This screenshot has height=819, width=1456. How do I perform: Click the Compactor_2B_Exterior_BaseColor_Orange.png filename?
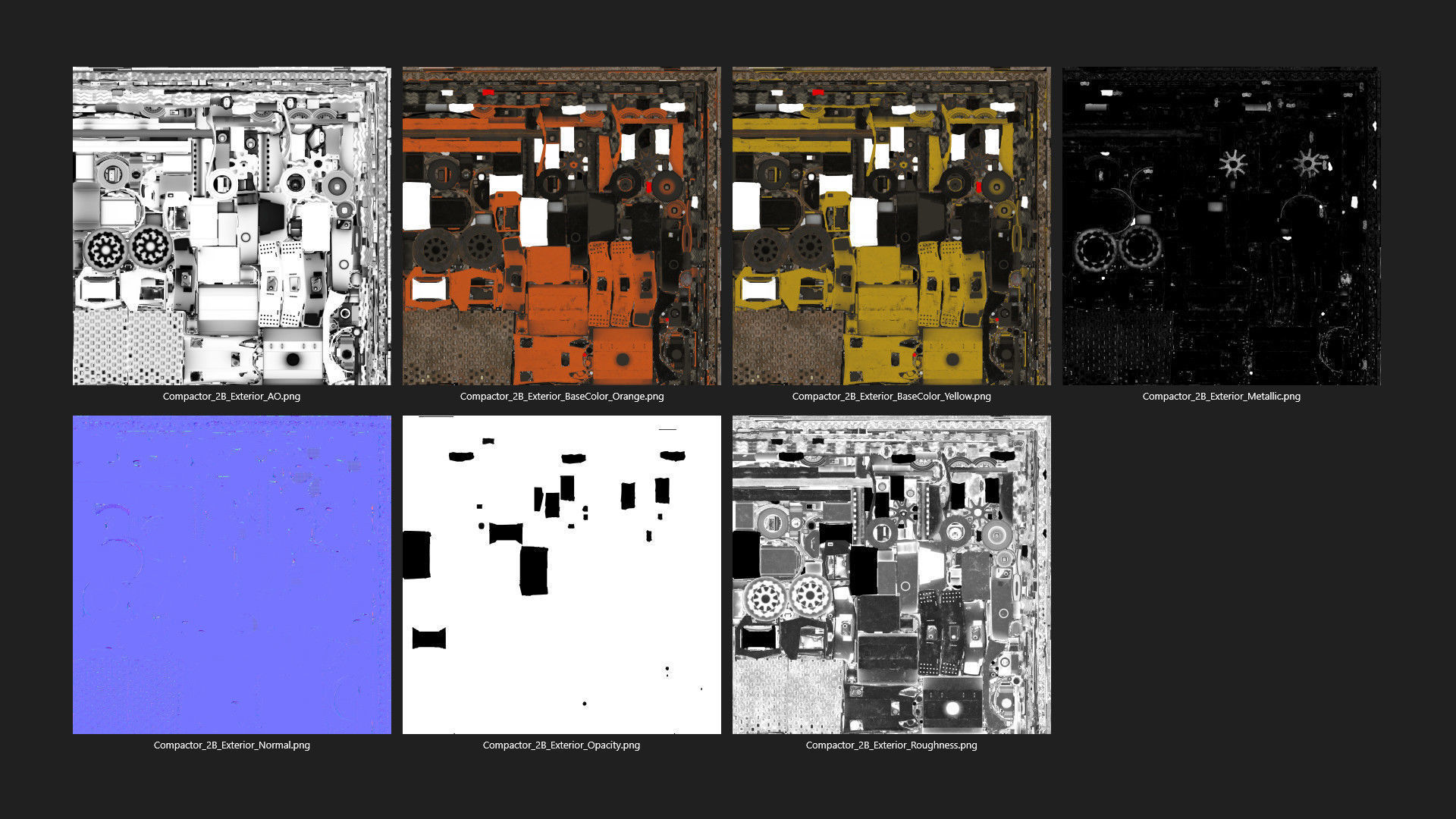coord(561,396)
